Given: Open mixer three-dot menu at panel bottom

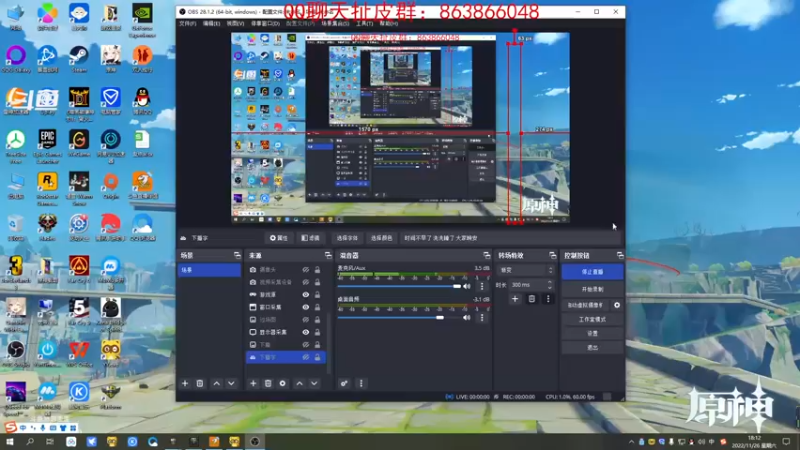Looking at the screenshot, I should point(361,383).
